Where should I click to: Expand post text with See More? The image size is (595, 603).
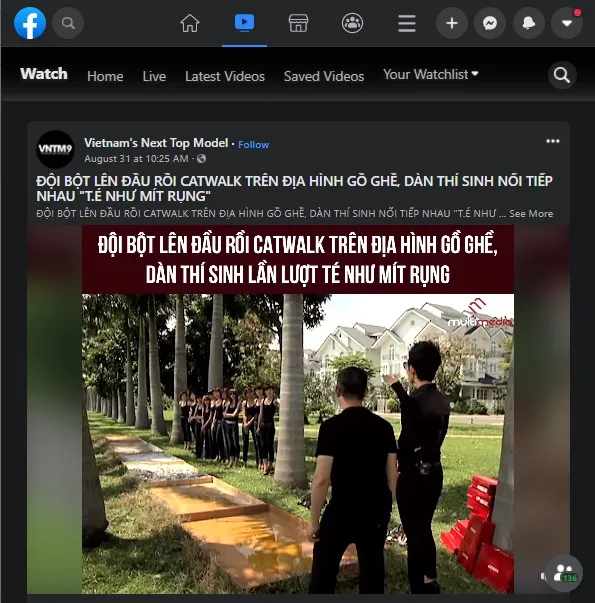(x=531, y=213)
